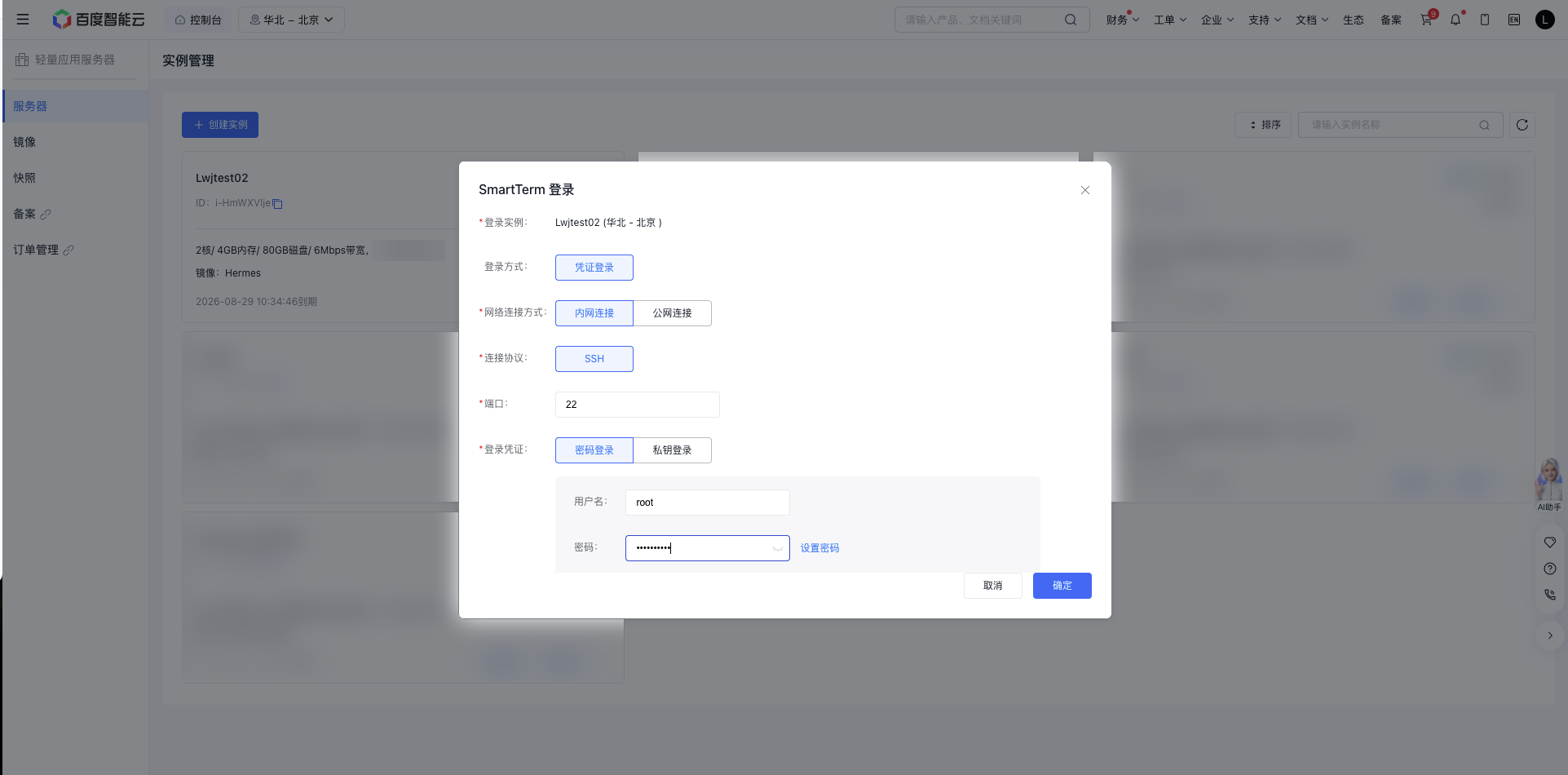Select 内网连接 network option
The height and width of the screenshot is (775, 1568).
[594, 313]
